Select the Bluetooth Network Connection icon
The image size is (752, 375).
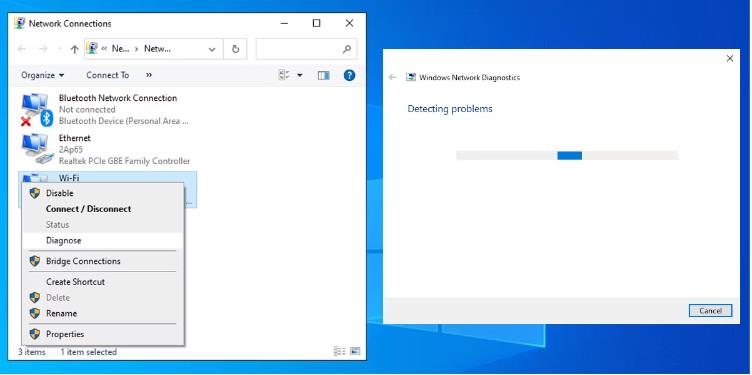coord(36,110)
